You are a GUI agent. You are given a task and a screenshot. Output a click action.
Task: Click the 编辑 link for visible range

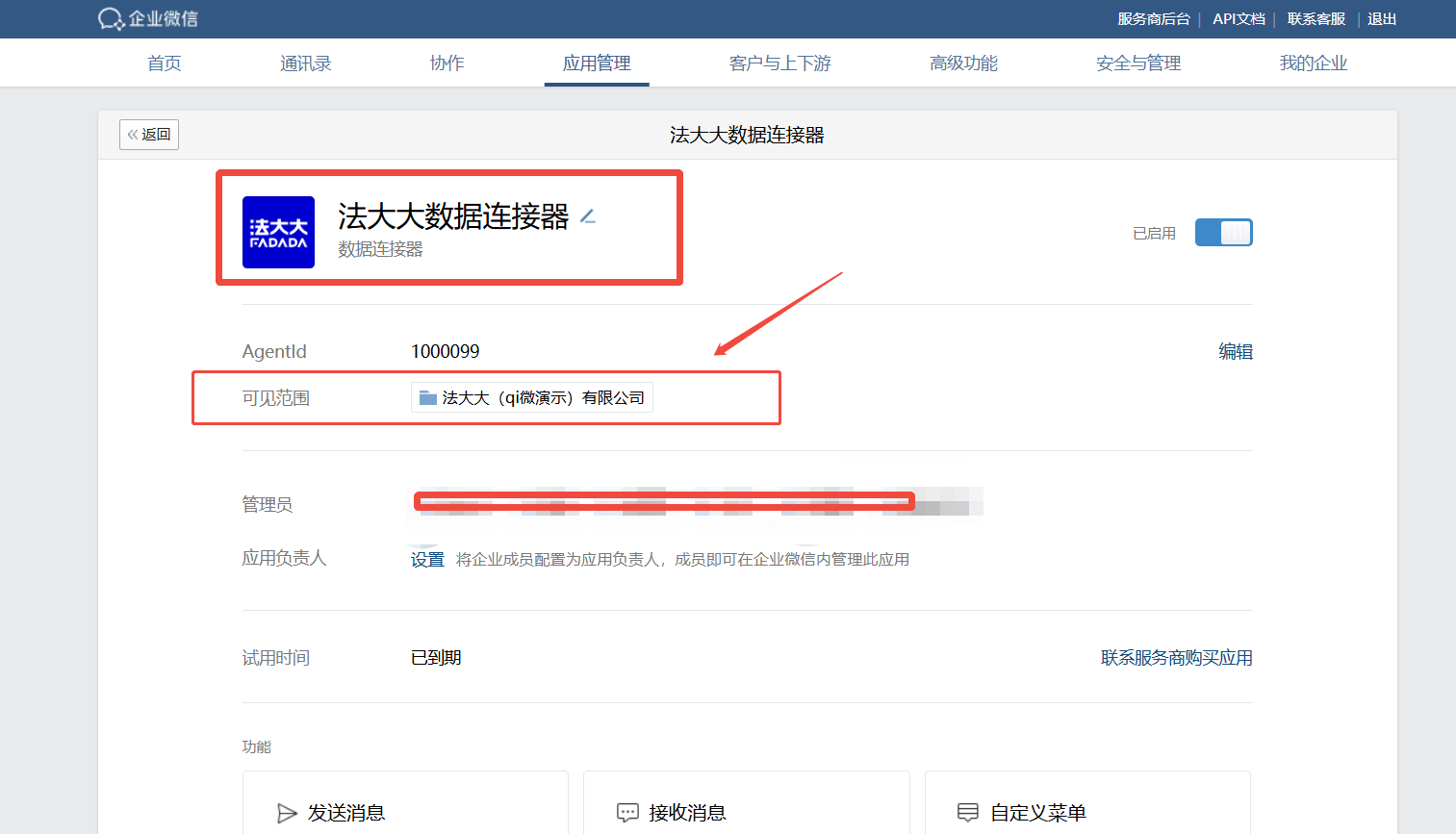tap(1236, 351)
